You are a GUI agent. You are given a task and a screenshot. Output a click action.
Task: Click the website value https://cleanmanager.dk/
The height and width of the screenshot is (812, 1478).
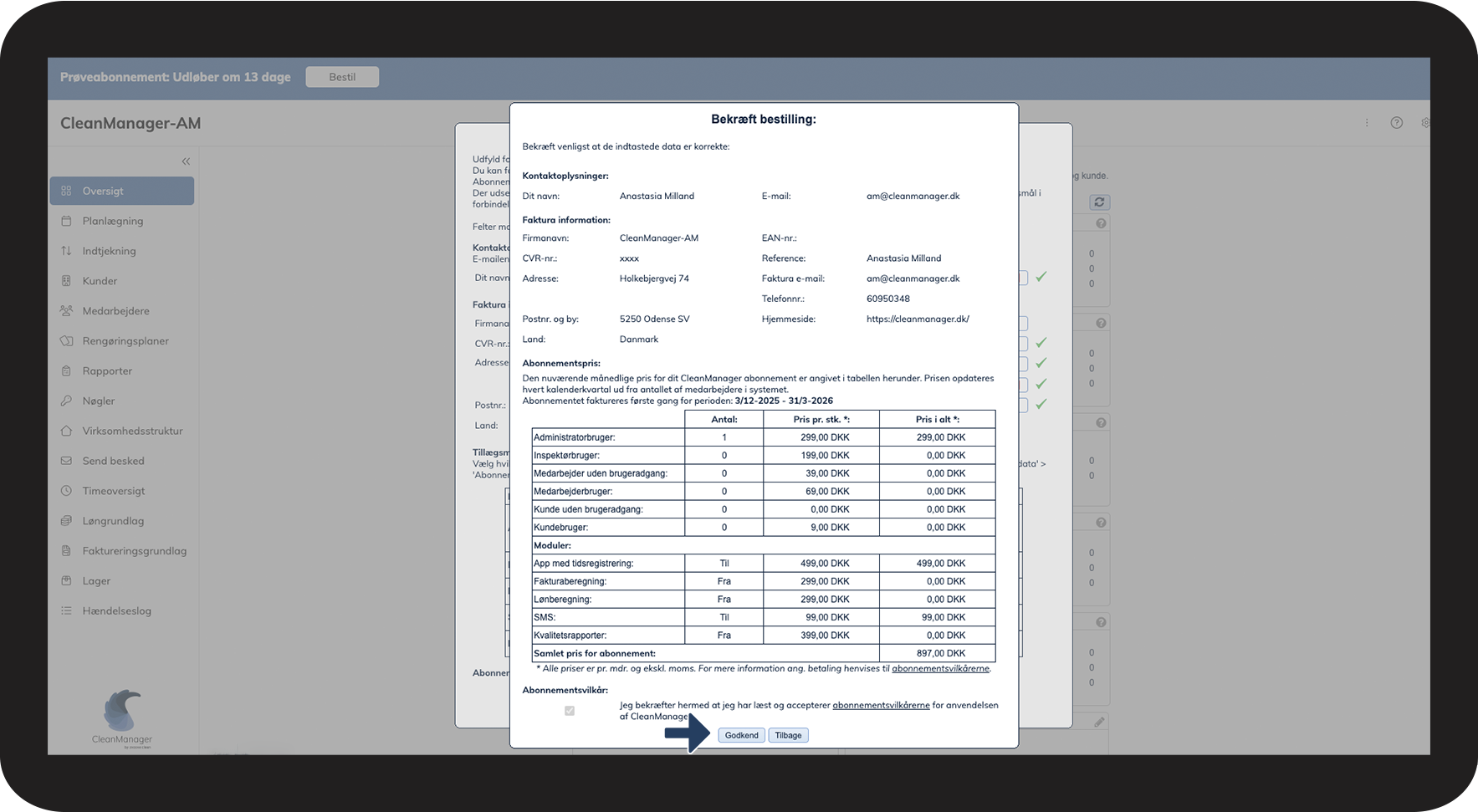pos(918,319)
